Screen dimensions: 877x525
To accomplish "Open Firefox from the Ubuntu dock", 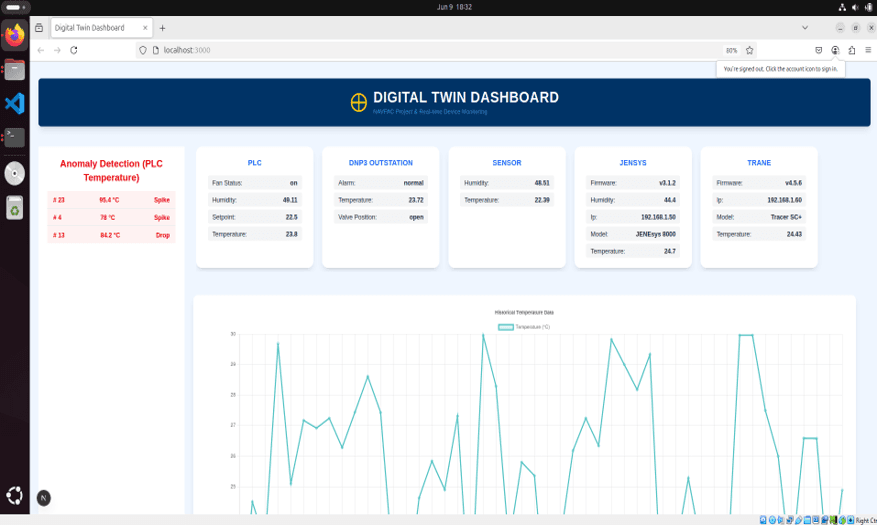I will point(15,35).
